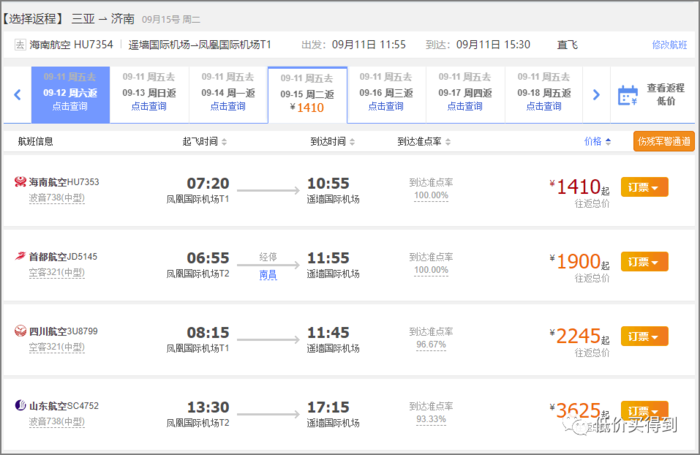Open the return low-price calendar icon
The height and width of the screenshot is (455, 700).
click(x=628, y=95)
